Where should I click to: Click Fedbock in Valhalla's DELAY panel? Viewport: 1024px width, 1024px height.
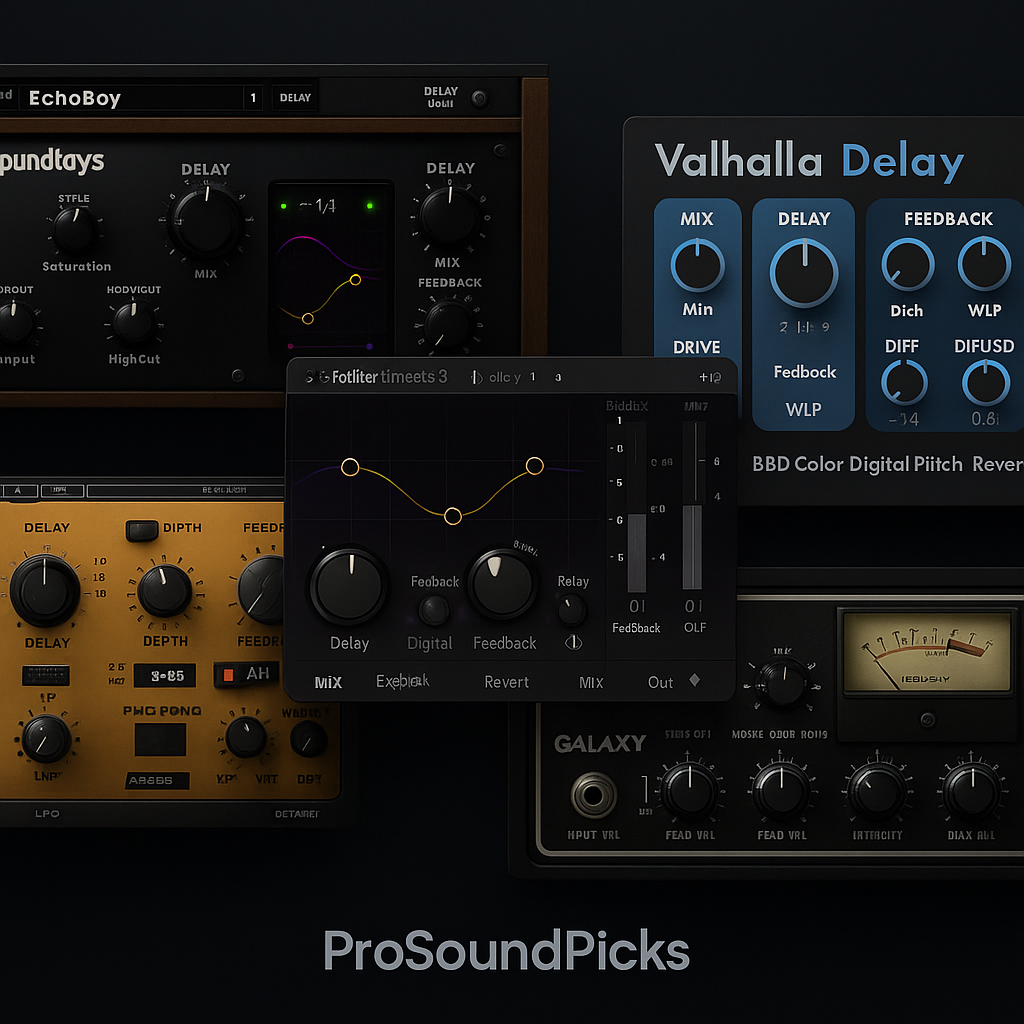[805, 372]
